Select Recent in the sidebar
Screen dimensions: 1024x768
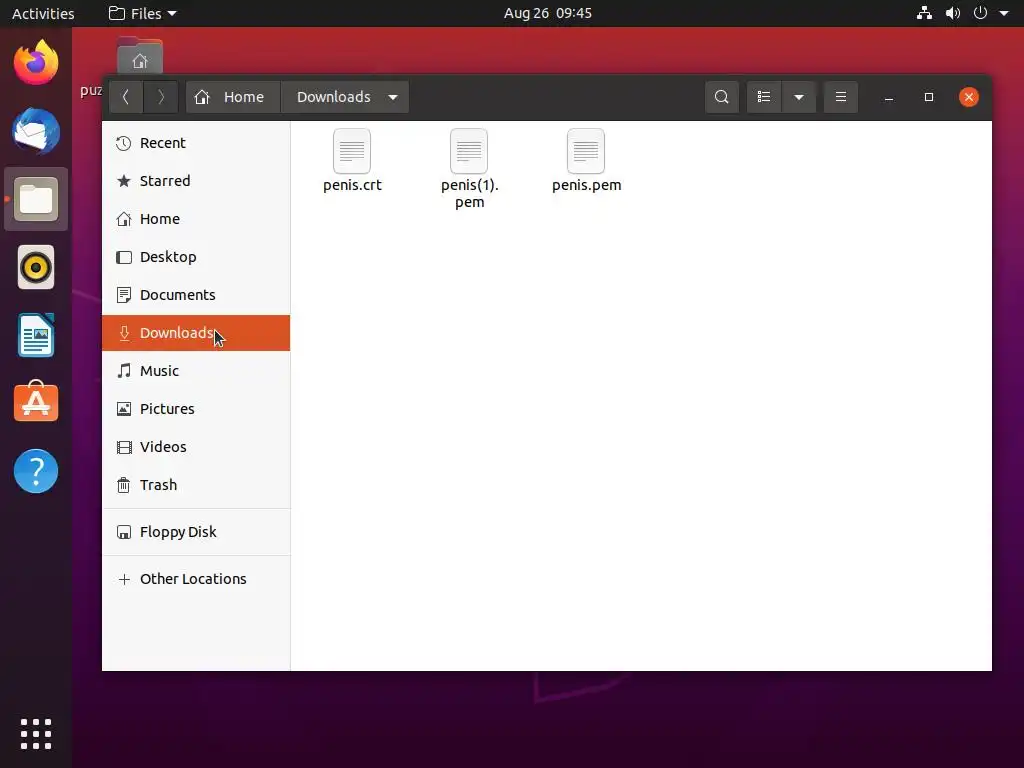tap(196, 143)
